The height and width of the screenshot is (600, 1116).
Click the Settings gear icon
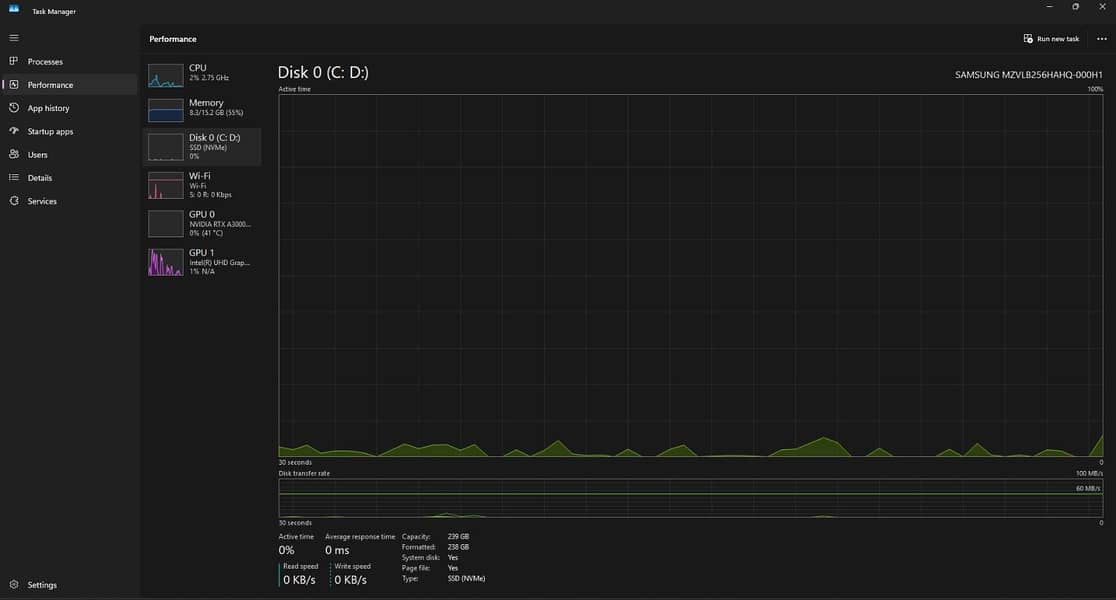coord(14,584)
